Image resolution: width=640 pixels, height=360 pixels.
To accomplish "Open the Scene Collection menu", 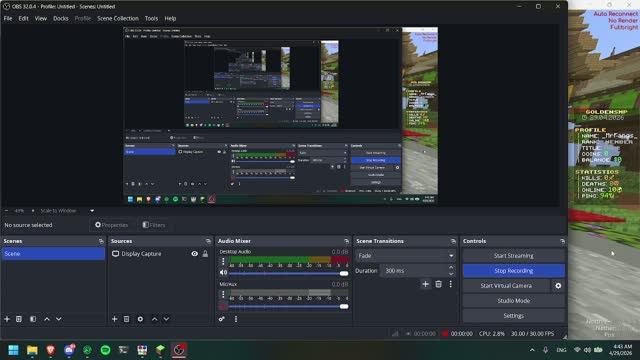I will 118,18.
